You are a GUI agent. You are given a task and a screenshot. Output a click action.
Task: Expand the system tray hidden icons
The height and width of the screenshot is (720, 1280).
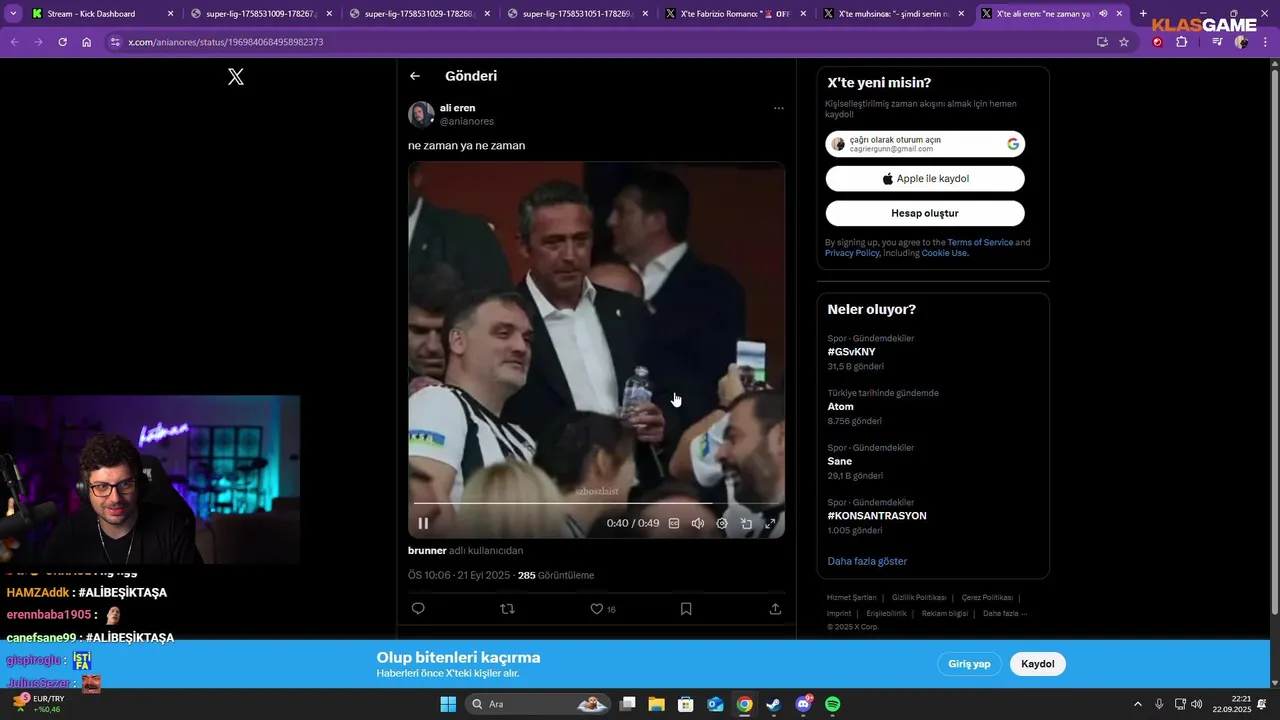(1137, 704)
